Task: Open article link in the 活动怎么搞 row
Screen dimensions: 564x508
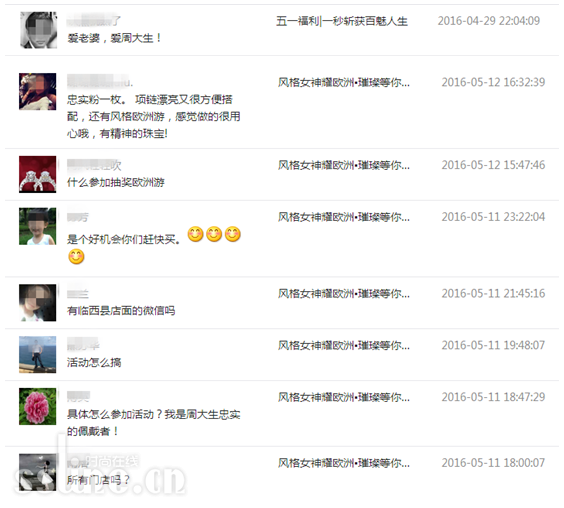Action: 344,346
